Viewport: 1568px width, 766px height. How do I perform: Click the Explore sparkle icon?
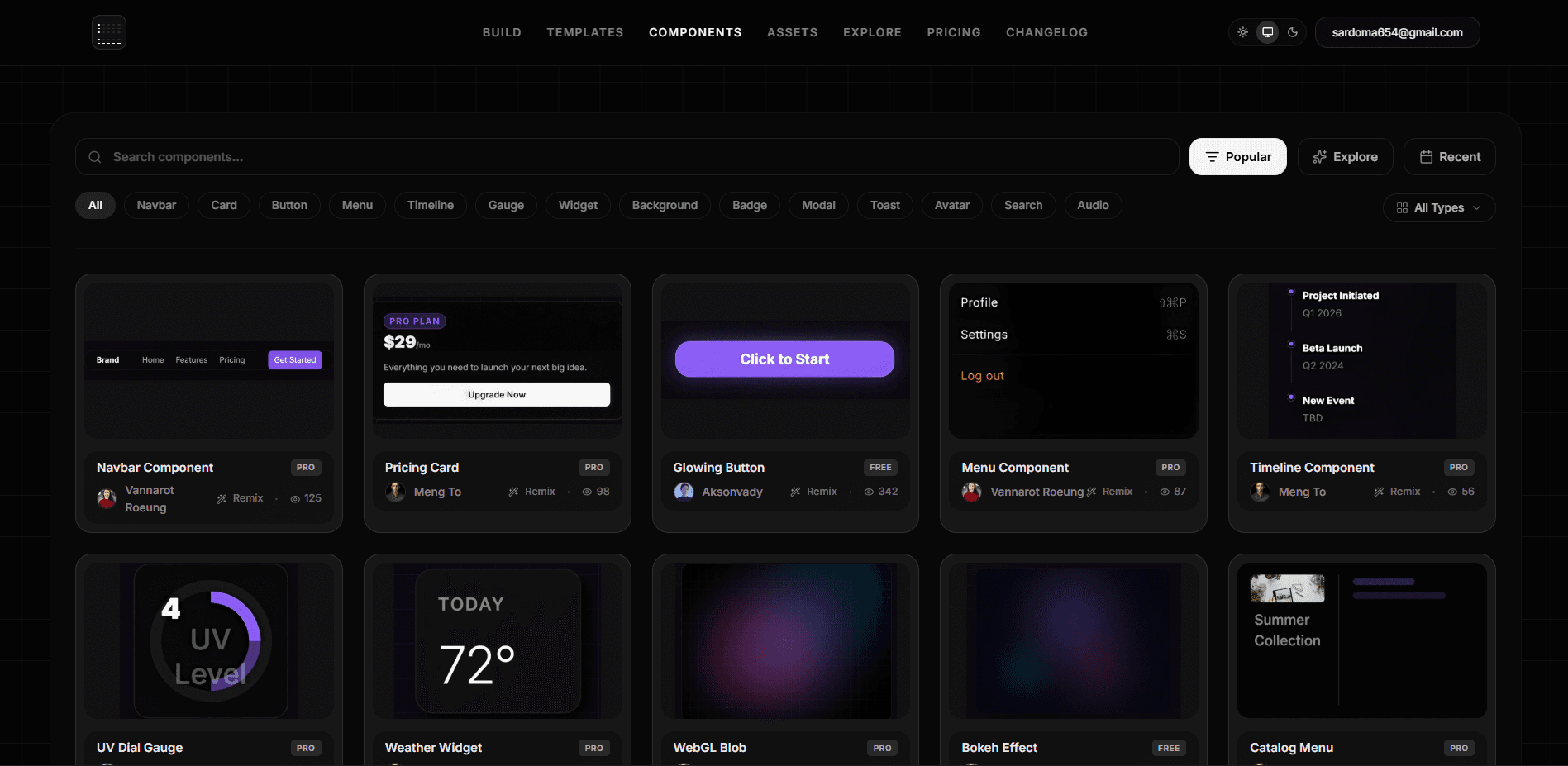(1320, 157)
